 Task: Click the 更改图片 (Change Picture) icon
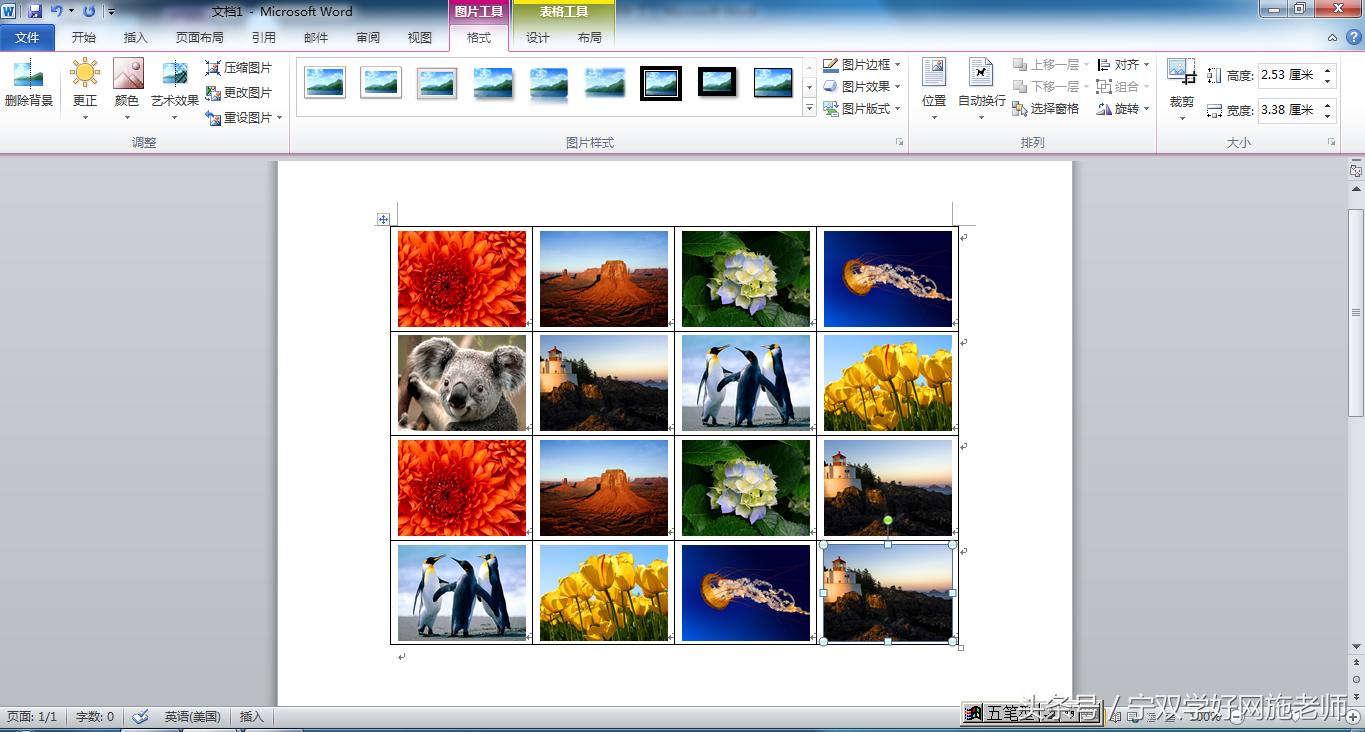coord(240,91)
